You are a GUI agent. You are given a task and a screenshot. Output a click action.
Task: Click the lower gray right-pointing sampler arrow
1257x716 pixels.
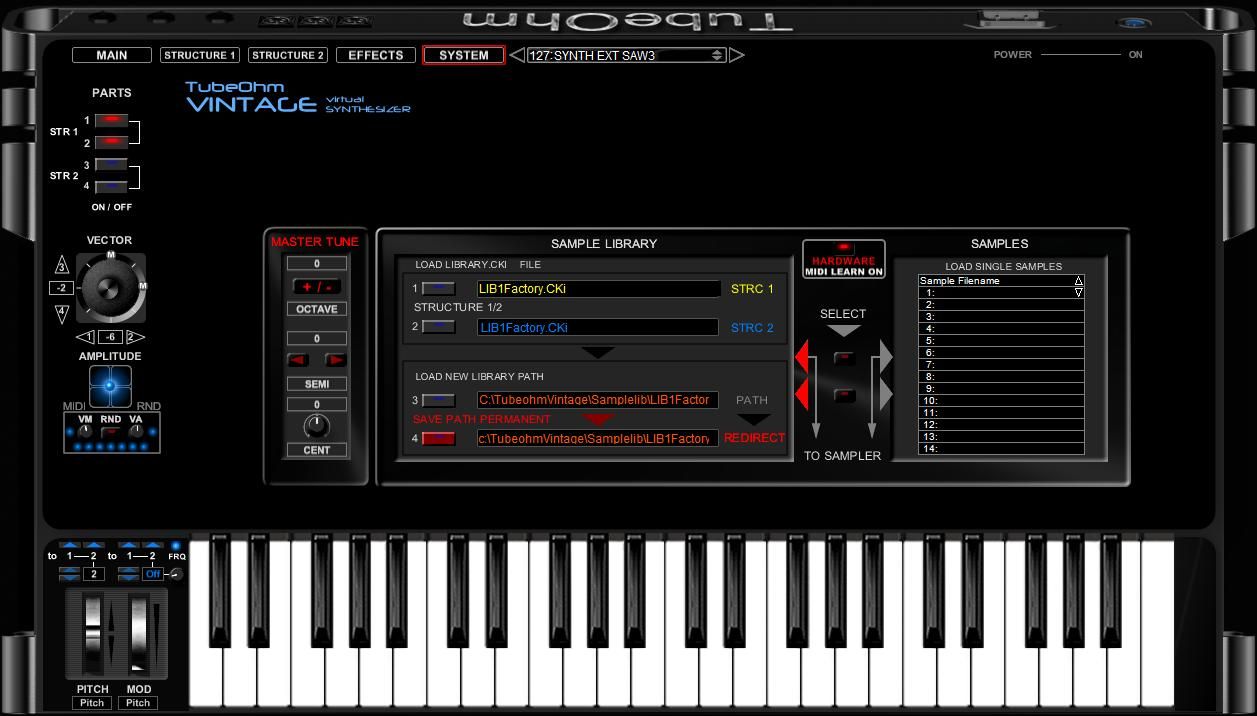click(x=885, y=394)
